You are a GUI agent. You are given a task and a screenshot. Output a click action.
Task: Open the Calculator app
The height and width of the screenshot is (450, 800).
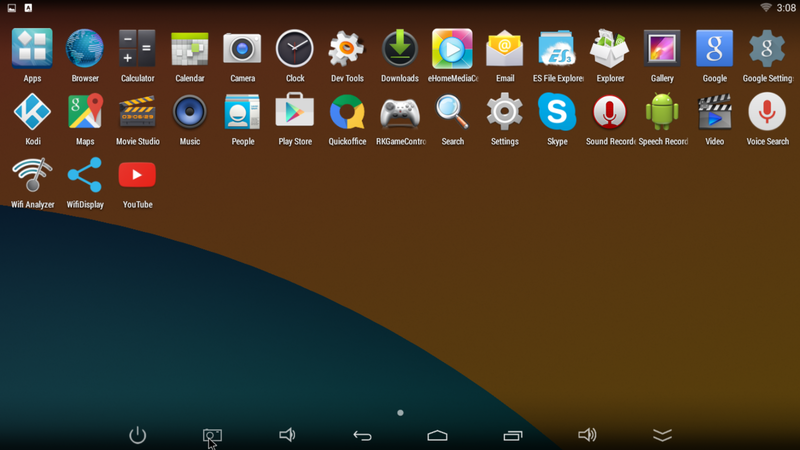coord(137,49)
